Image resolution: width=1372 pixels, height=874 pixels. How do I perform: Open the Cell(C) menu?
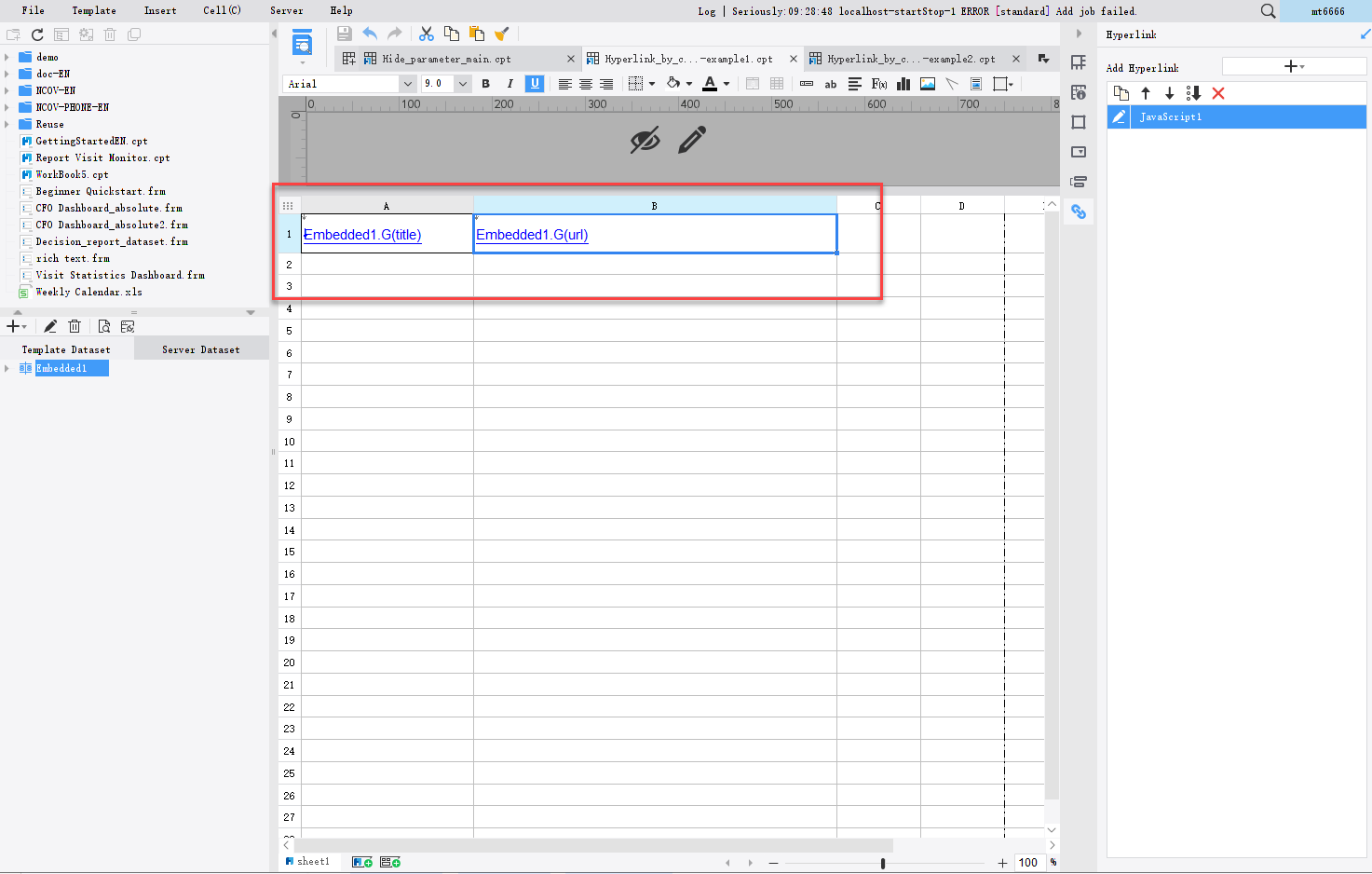pos(222,11)
